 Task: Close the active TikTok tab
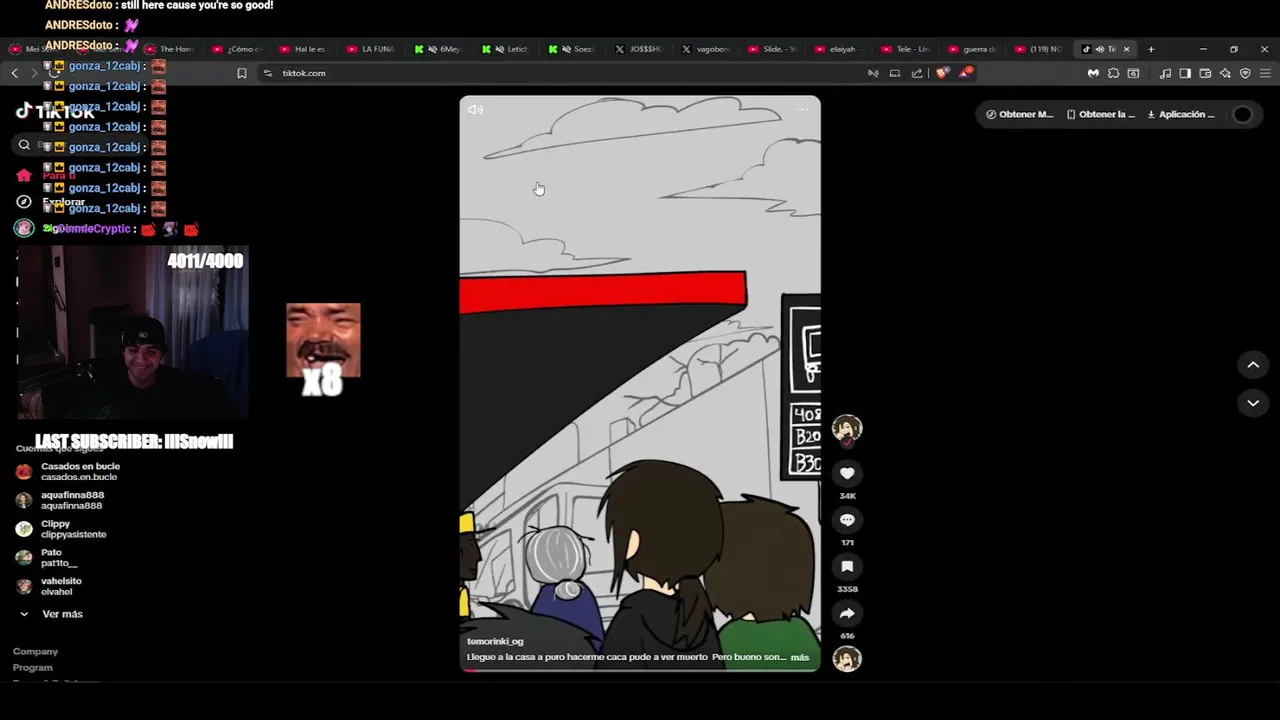pos(1126,49)
